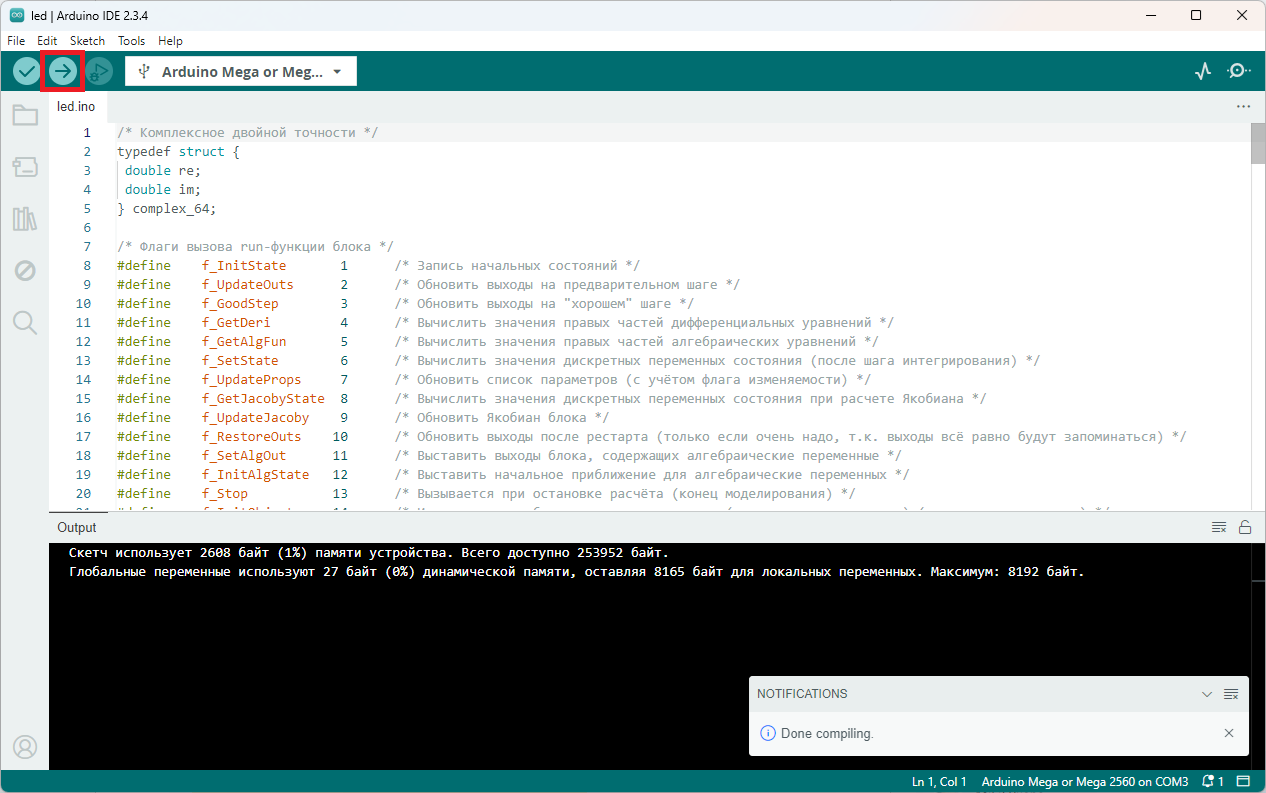
Task: Toggle the bottom panel in status bar
Action: pos(1244,781)
